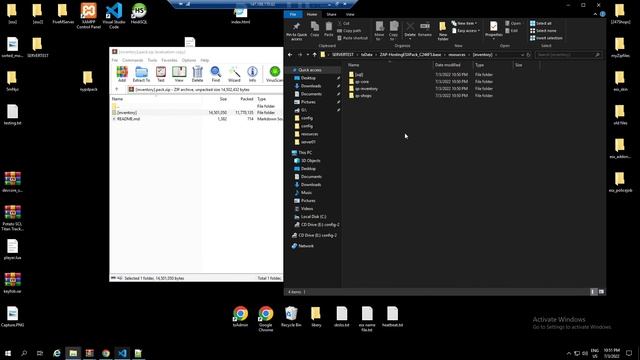Open Visual Studio Code from taskbar
The height and width of the screenshot is (360, 640).
pyautogui.click(x=122, y=353)
